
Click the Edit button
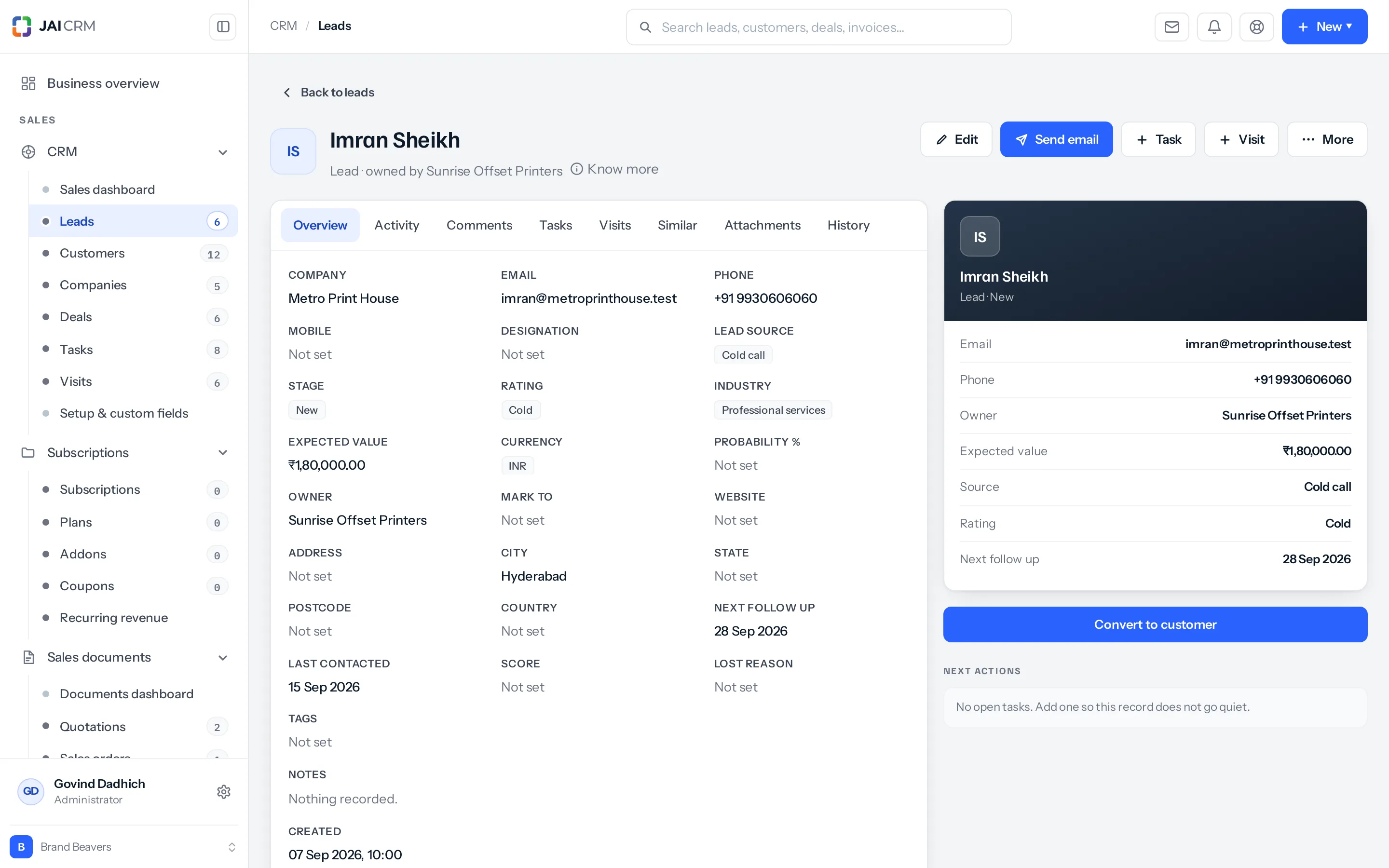pos(956,139)
